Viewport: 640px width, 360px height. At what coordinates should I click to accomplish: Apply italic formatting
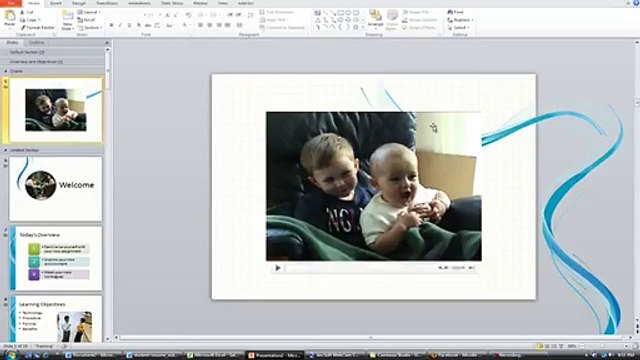click(x=120, y=25)
